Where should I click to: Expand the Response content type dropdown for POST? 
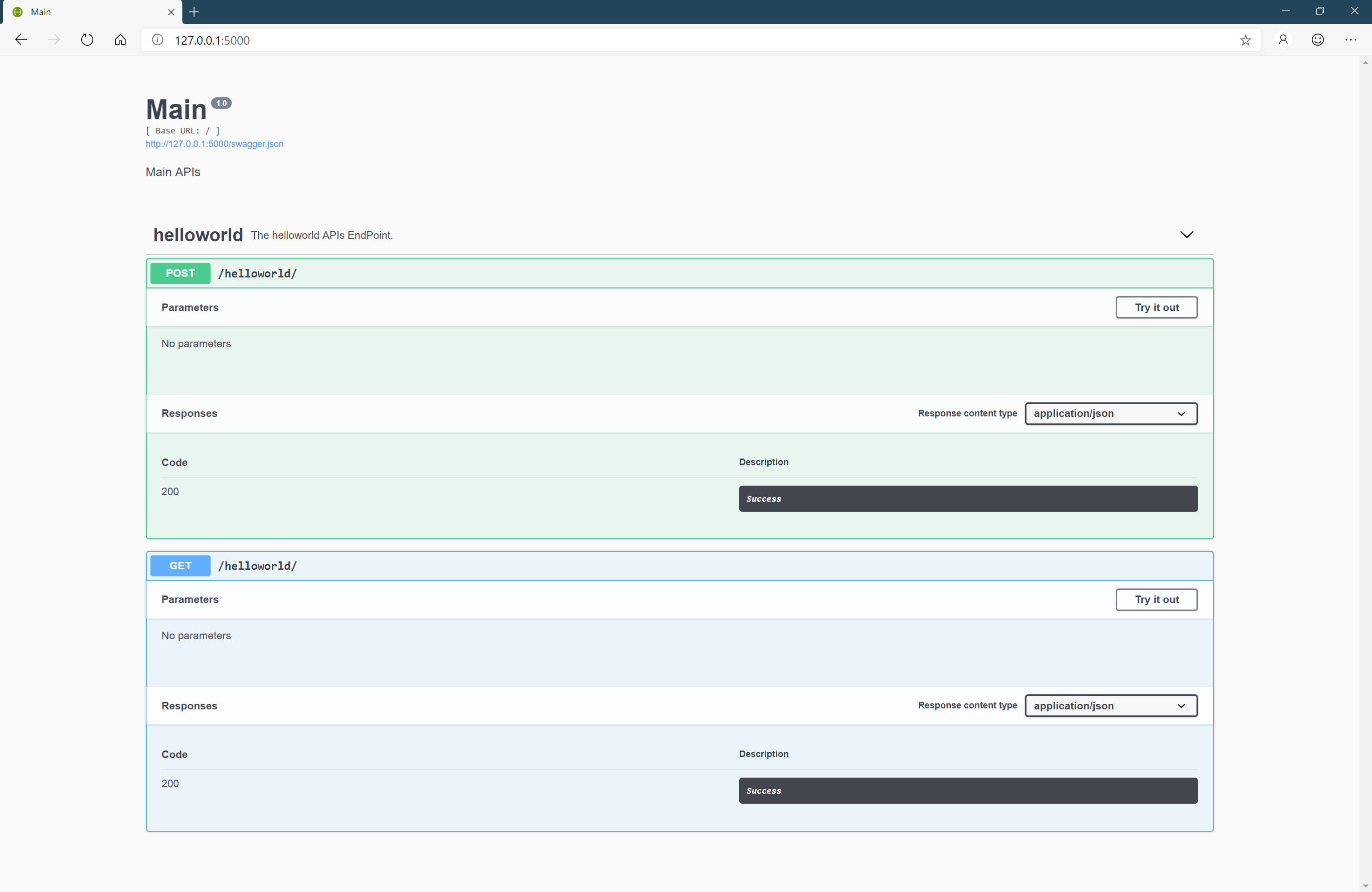pyautogui.click(x=1110, y=413)
